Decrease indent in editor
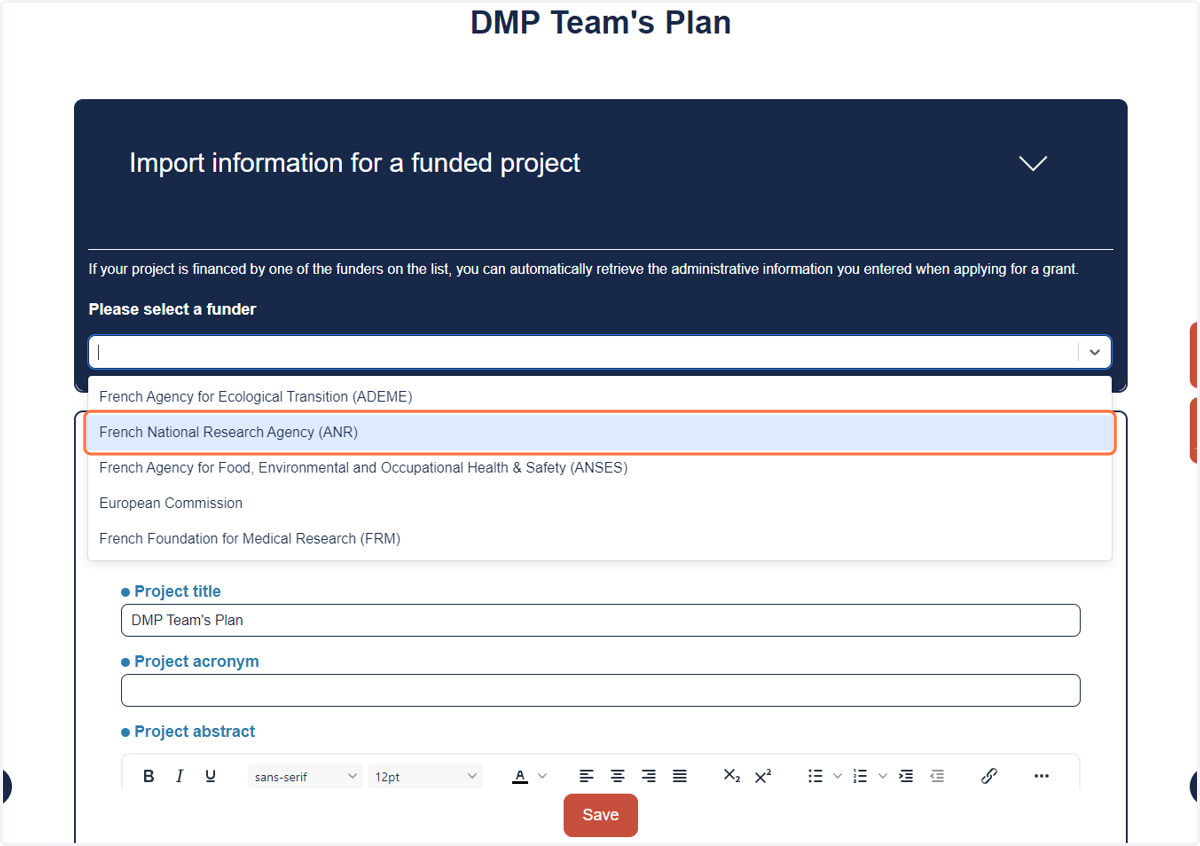1200x846 pixels. point(937,776)
